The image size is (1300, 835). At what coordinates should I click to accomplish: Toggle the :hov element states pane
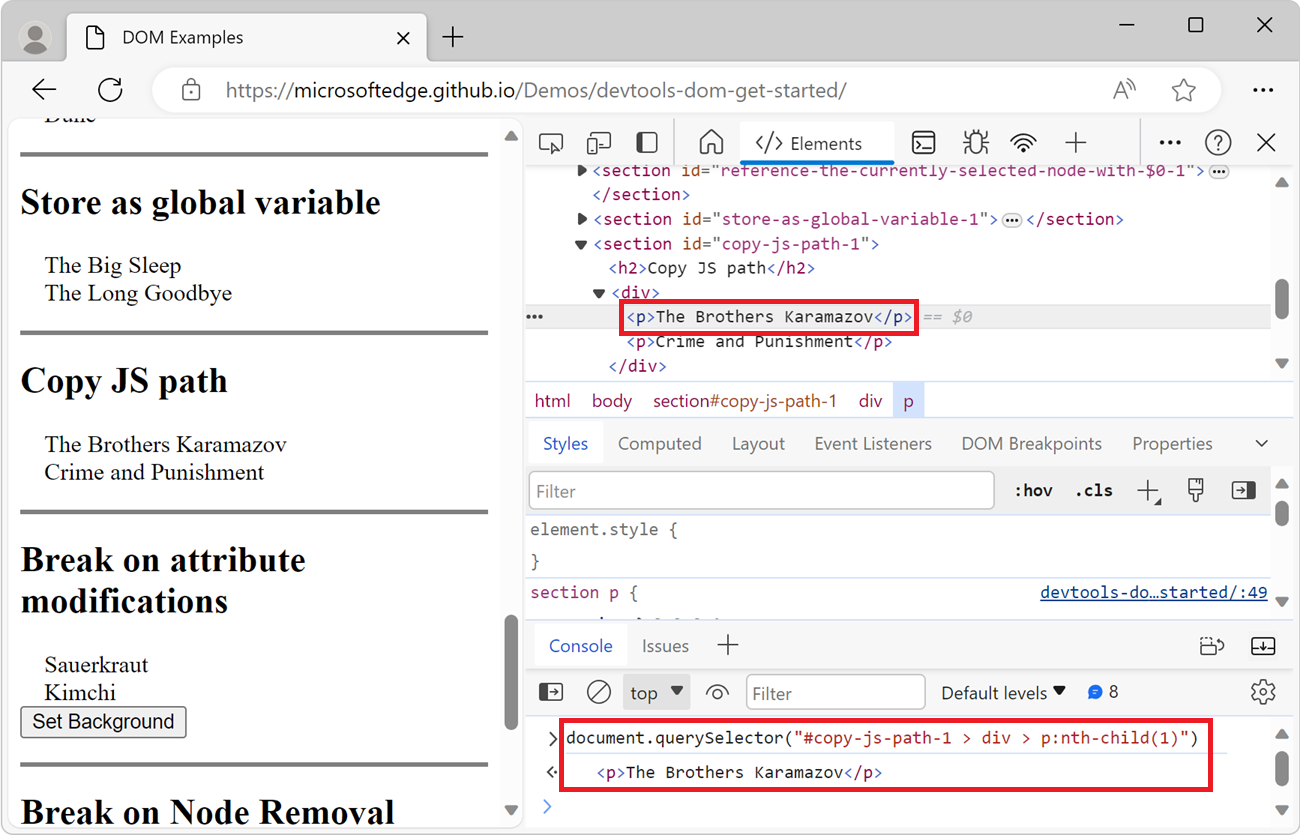click(1031, 490)
